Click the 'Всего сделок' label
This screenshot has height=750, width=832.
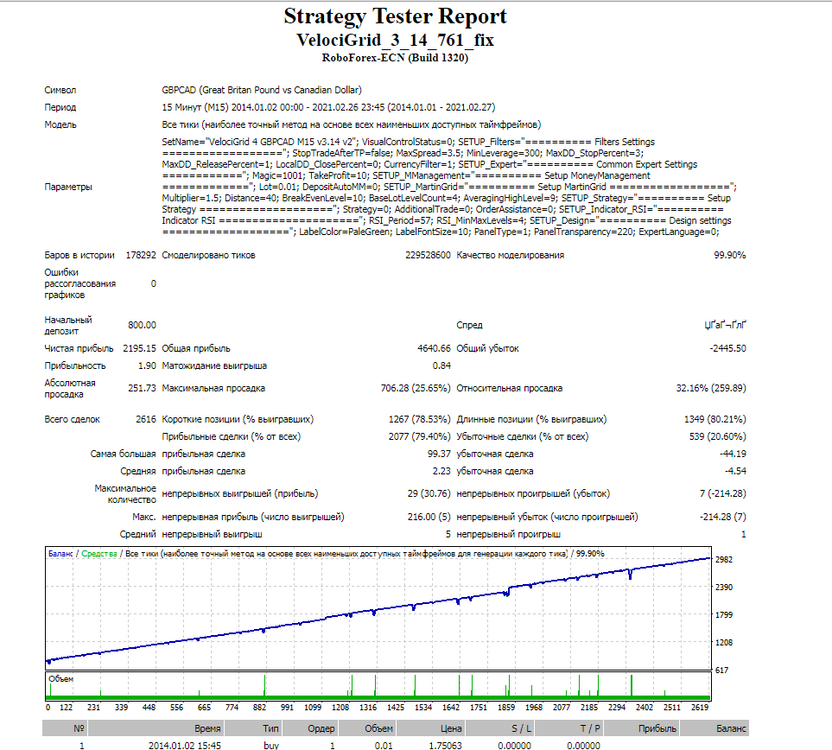coord(72,419)
